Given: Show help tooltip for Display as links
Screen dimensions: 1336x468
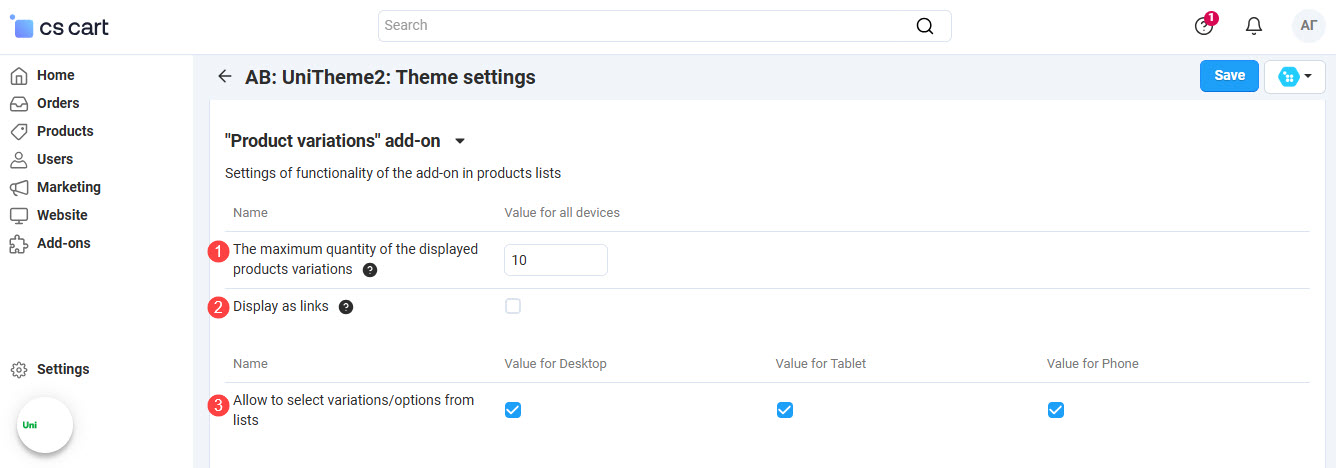Looking at the screenshot, I should [x=346, y=307].
